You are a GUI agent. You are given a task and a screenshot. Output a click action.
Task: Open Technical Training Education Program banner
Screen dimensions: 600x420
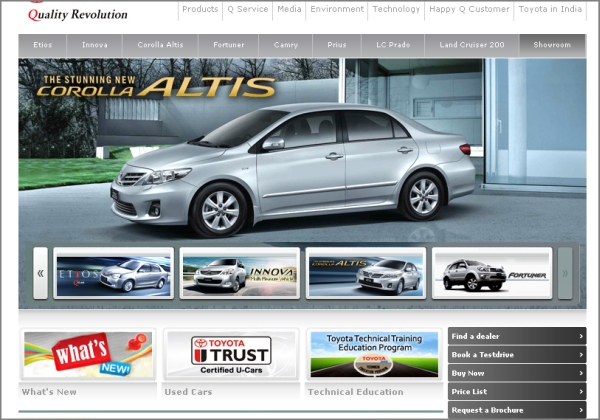pyautogui.click(x=374, y=355)
